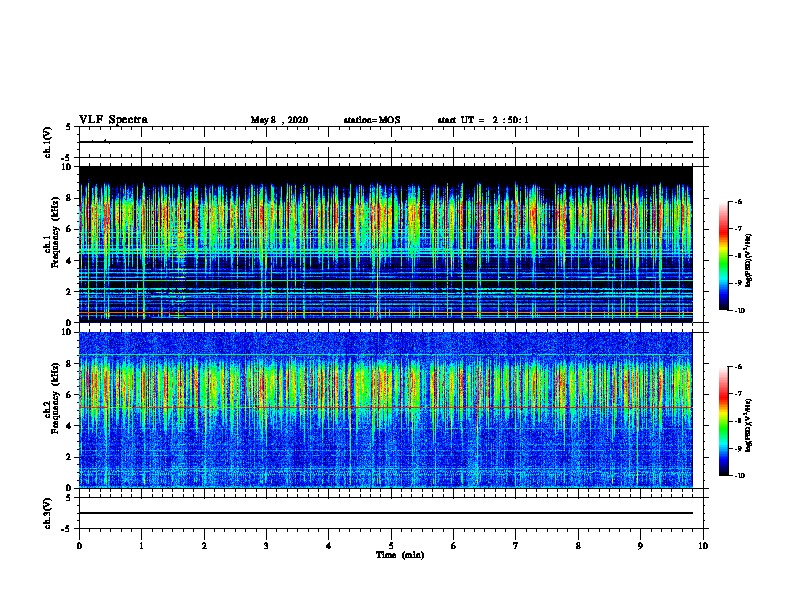This screenshot has width=792, height=612.
Task: Click the ch.1 'Frequency (kHz)' axis label
Action: (55, 232)
